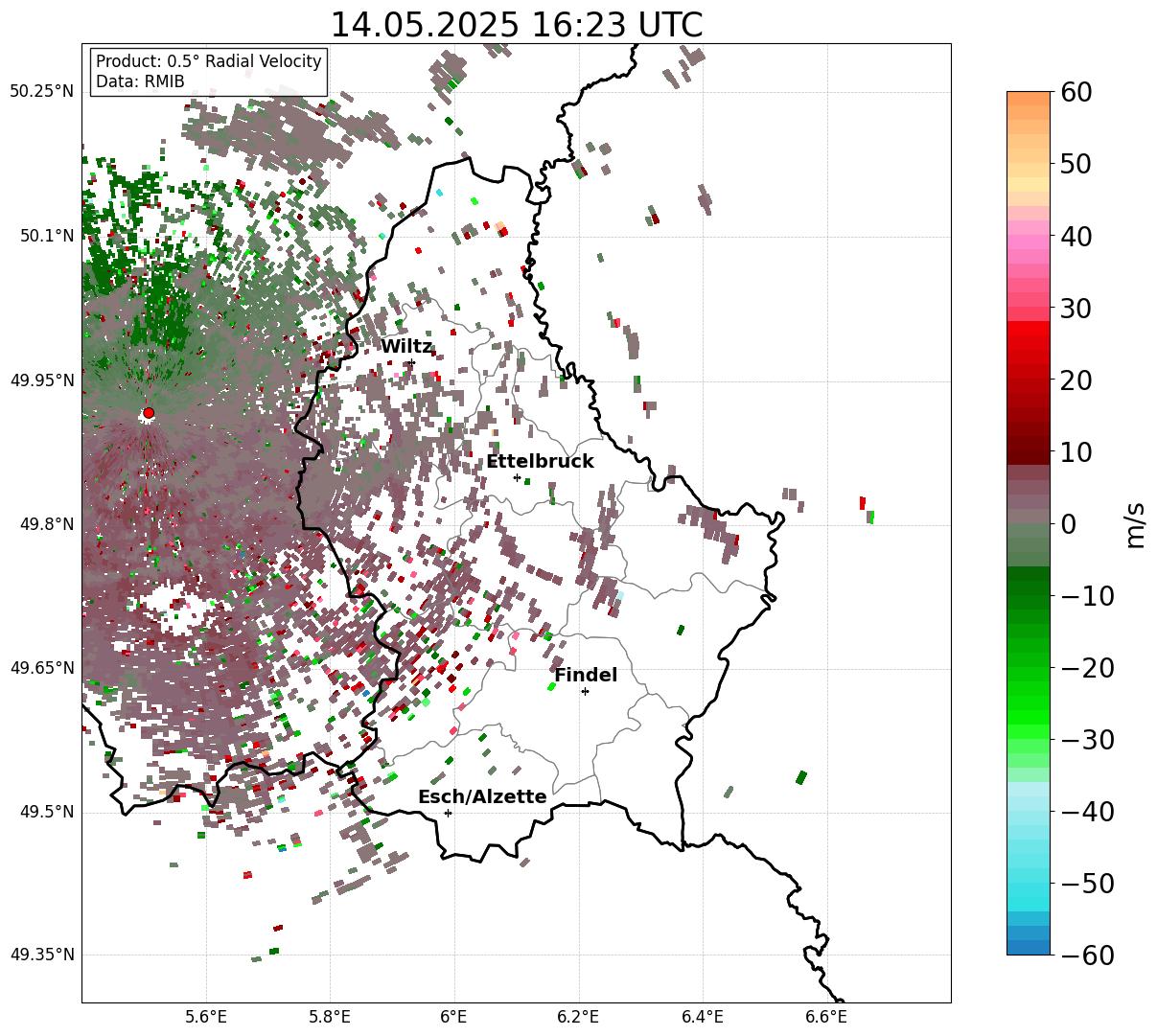This screenshot has height=1036, width=1157.
Task: Click the red radar site marker
Action: coord(149,413)
